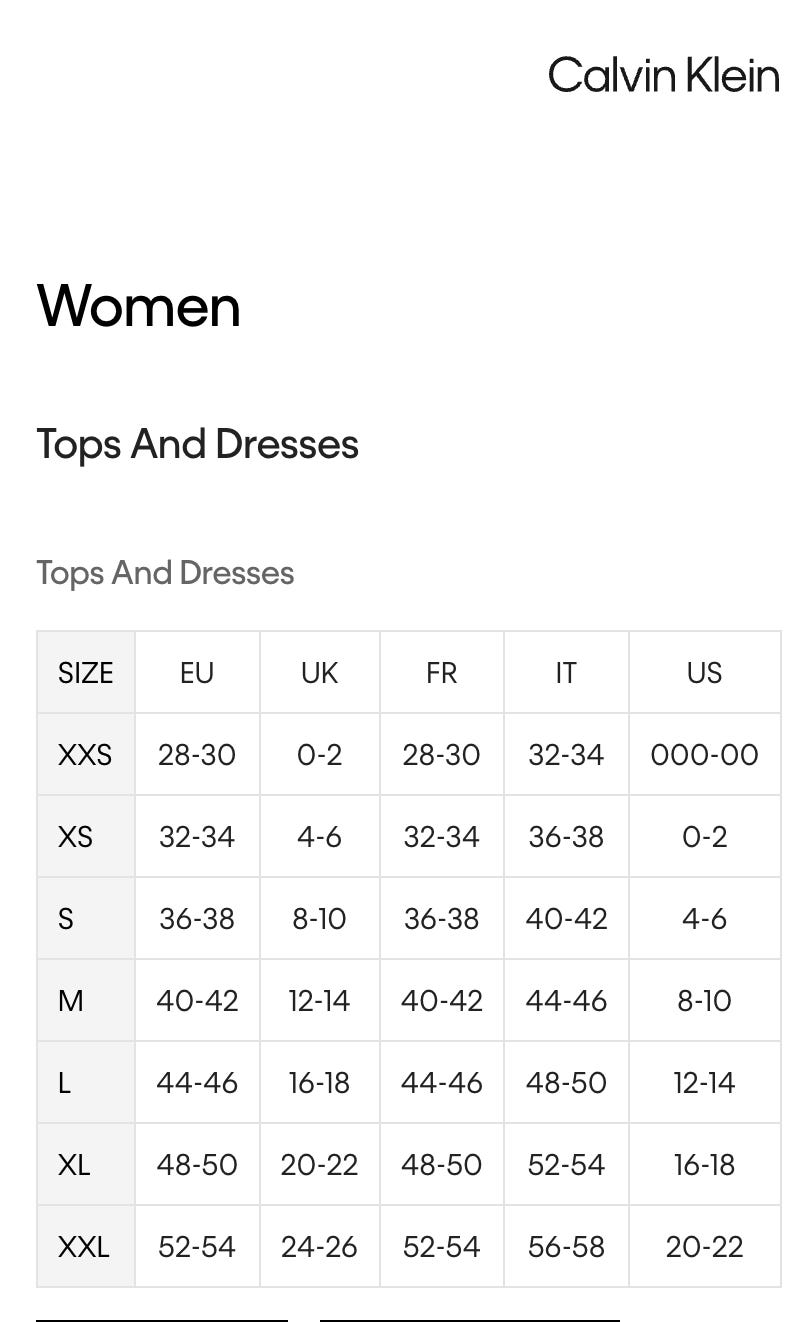Viewport: 804px width, 1322px height.
Task: Select the US column header
Action: point(704,673)
